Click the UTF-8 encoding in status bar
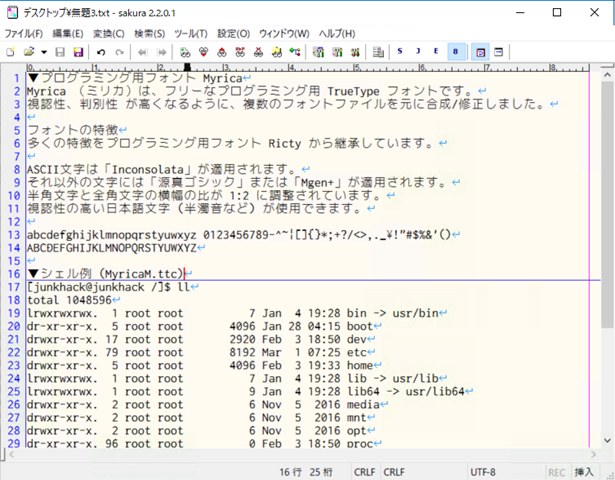615x480 pixels. point(483,472)
